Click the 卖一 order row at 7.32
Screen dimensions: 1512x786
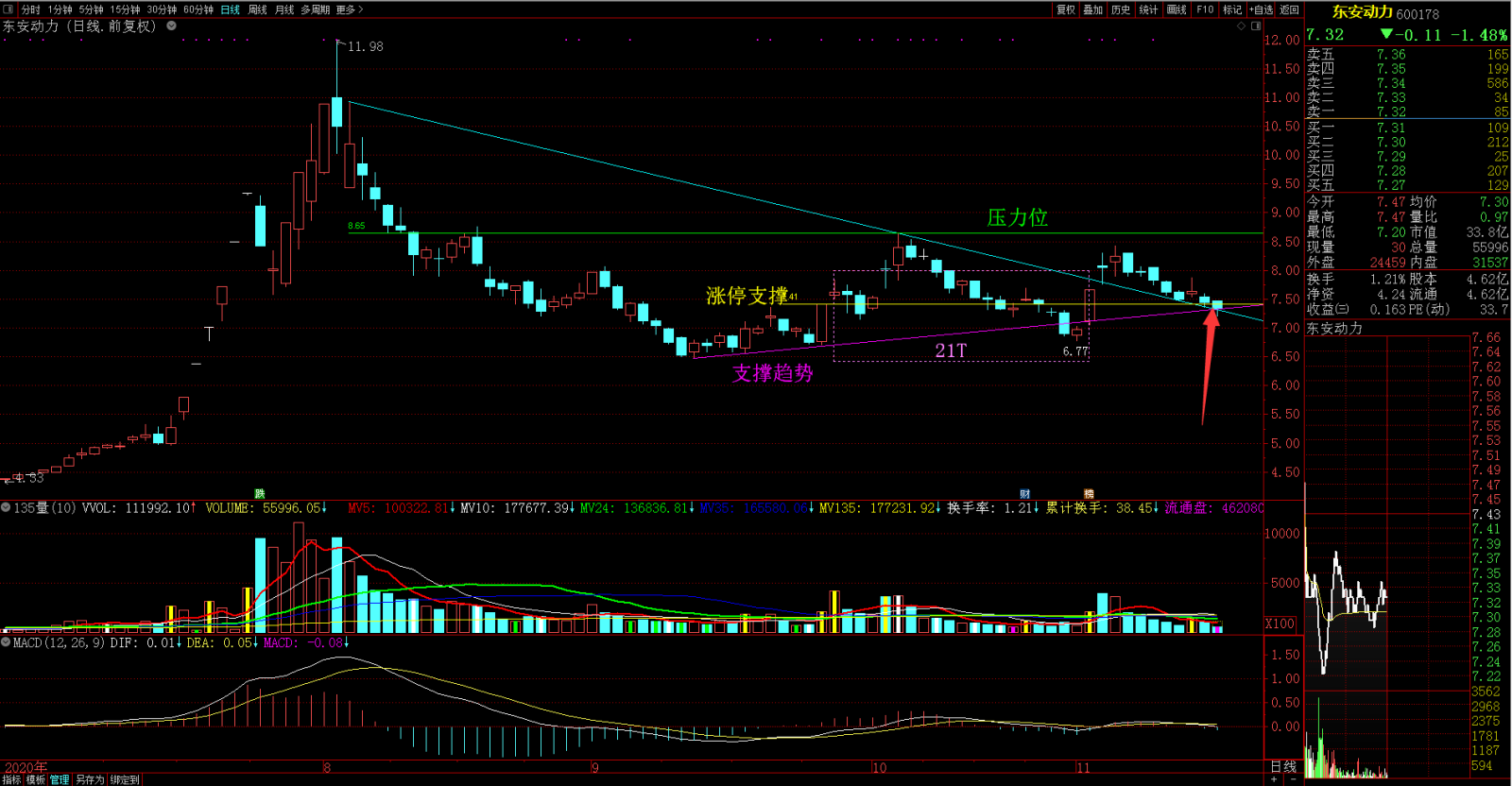[x=1408, y=111]
